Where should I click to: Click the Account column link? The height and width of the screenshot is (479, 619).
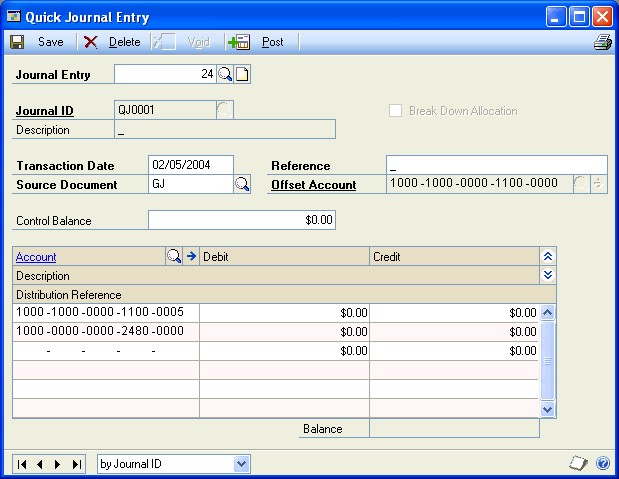(x=36, y=257)
